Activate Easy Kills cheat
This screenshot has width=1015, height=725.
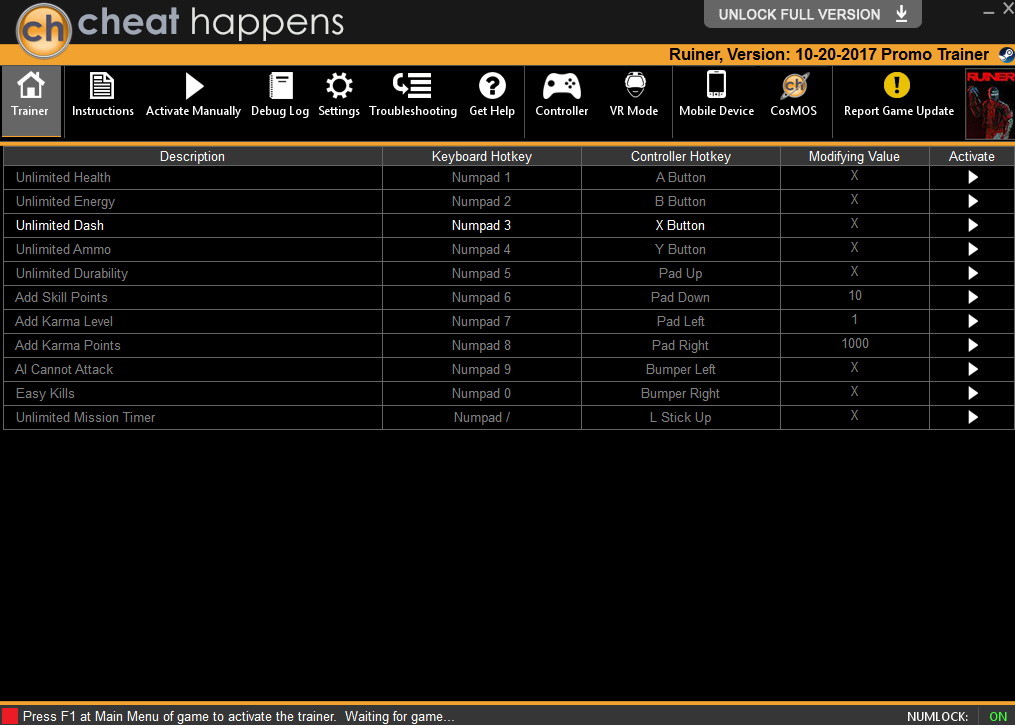pos(972,393)
